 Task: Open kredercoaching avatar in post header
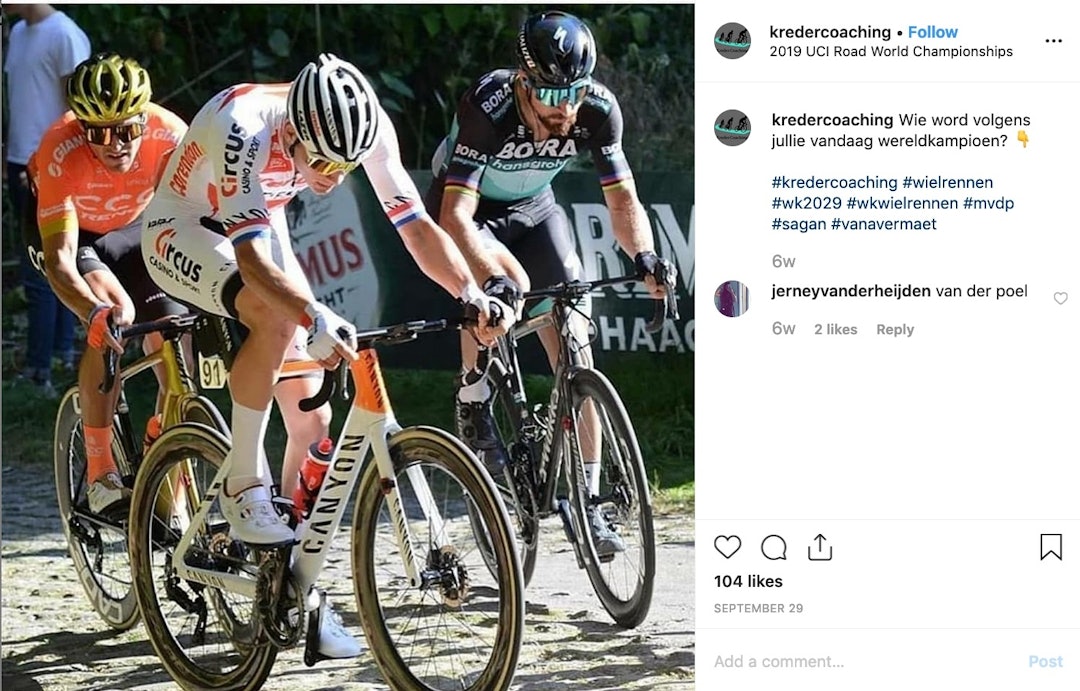732,41
